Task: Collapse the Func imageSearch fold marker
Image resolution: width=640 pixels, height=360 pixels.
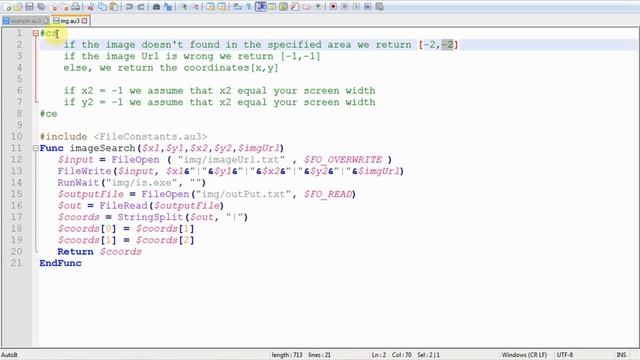Action: (36, 148)
